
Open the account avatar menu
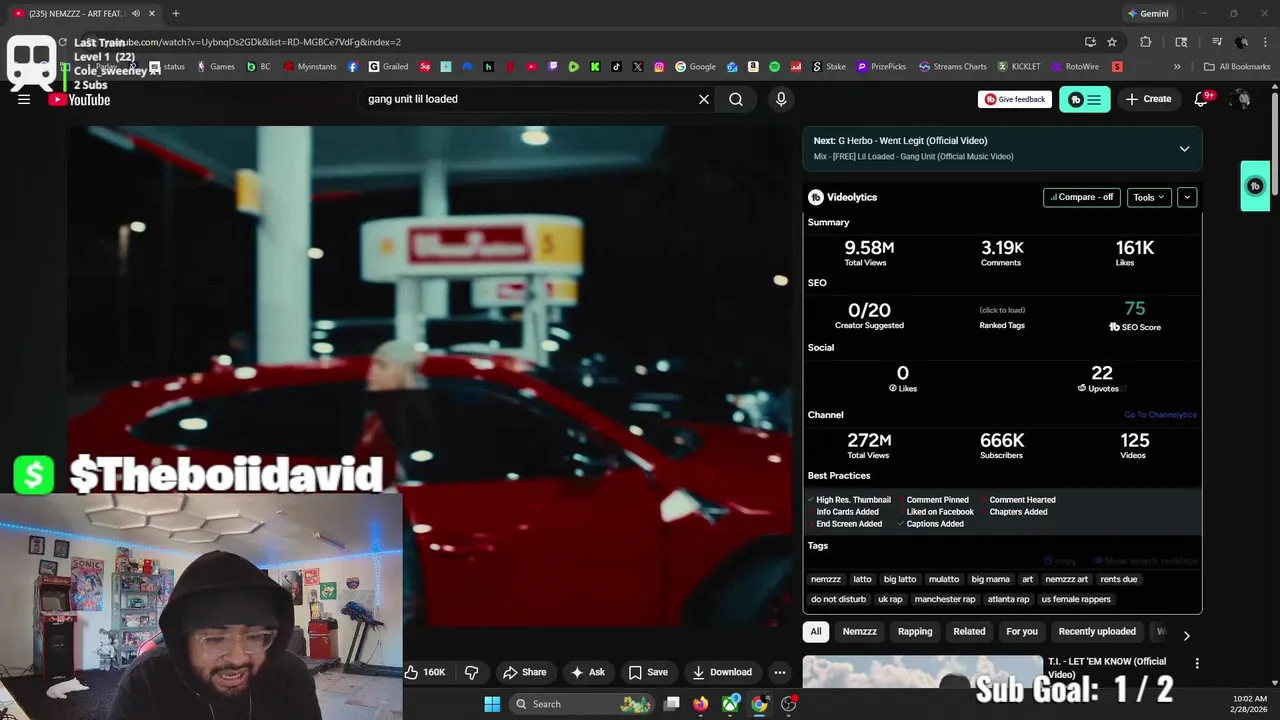[x=1241, y=99]
